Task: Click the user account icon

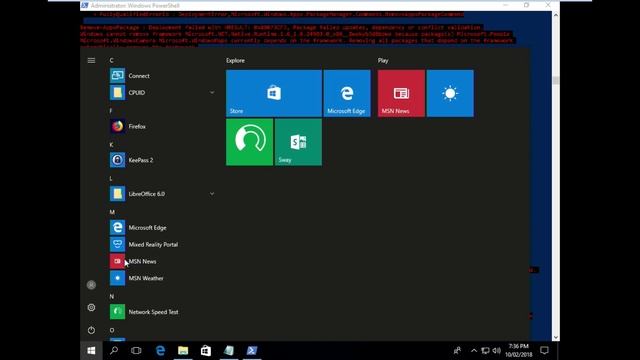Action: coord(91,285)
